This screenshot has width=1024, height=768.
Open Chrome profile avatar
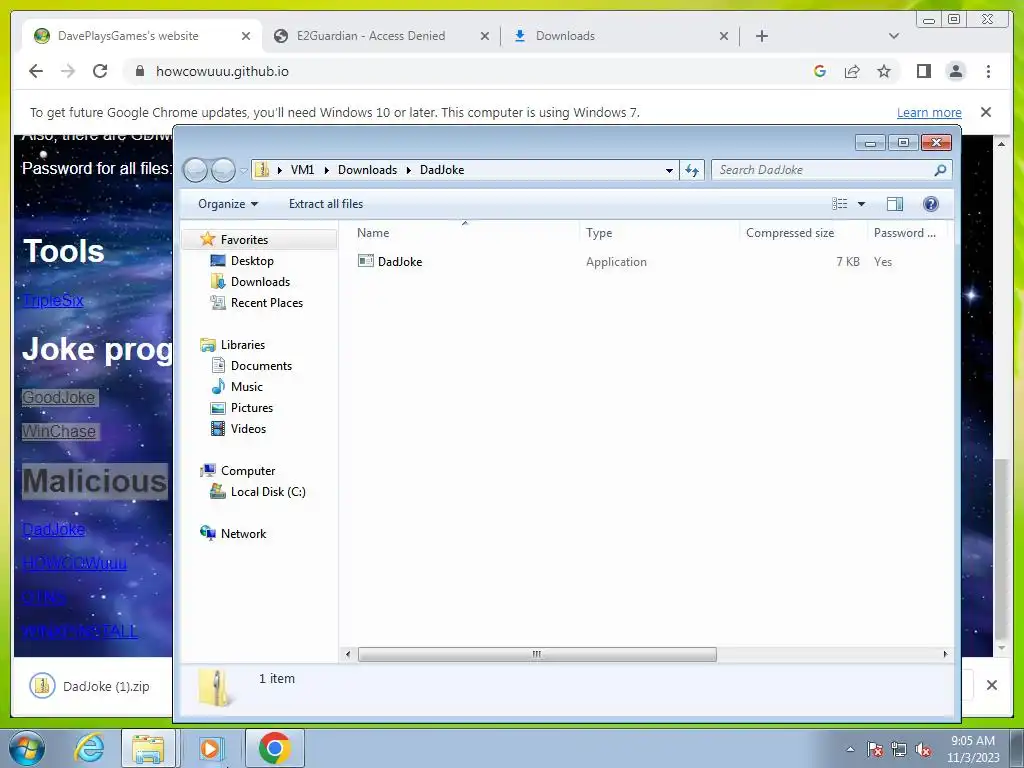tap(956, 71)
